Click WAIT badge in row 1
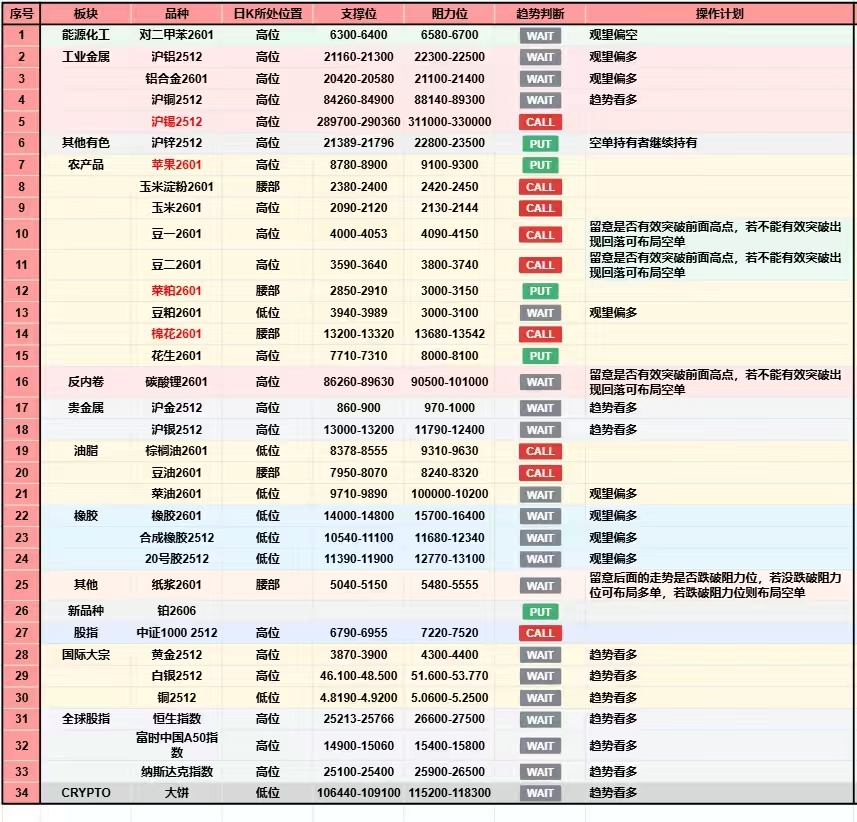The height and width of the screenshot is (822, 857). tap(540, 36)
